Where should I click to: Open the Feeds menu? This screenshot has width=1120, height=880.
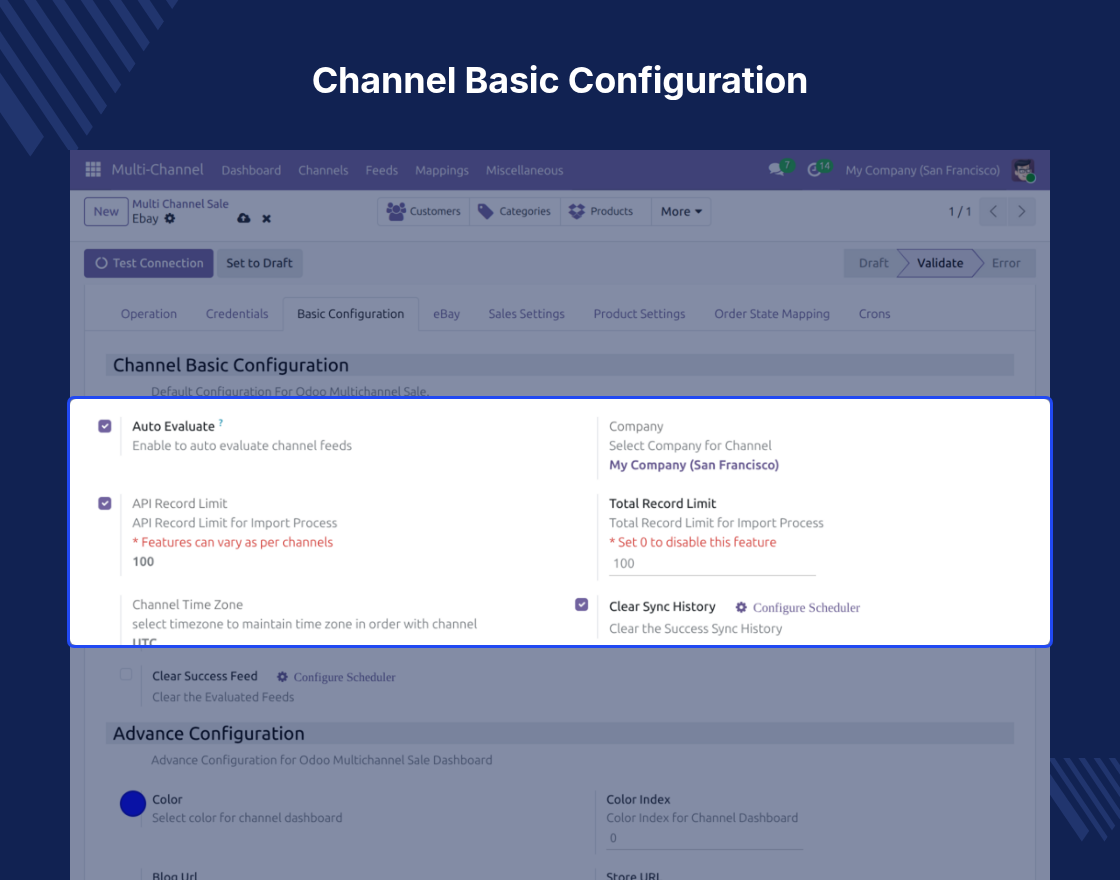381,170
